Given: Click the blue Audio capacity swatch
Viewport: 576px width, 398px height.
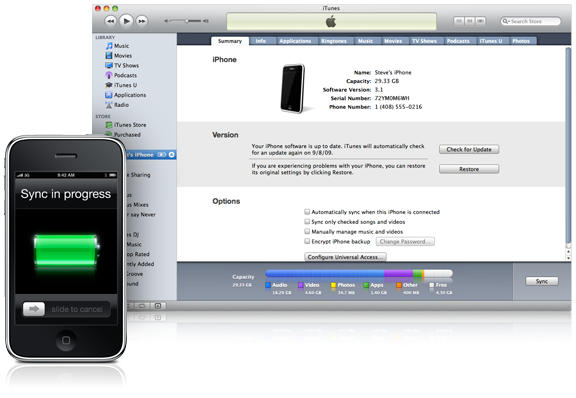Looking at the screenshot, I should pos(268,285).
